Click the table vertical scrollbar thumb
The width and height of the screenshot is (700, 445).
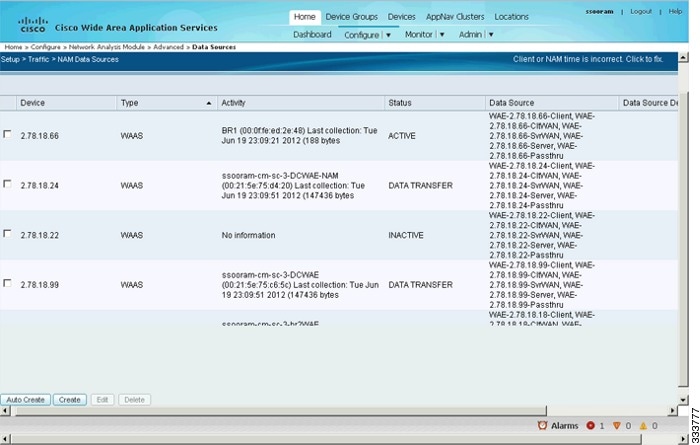click(683, 239)
